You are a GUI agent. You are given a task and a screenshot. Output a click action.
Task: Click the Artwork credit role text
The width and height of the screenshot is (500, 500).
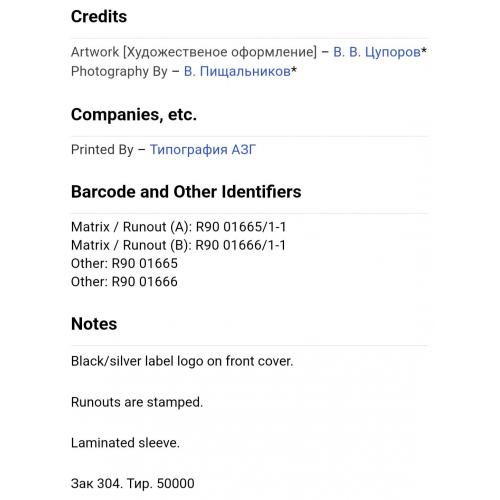194,52
